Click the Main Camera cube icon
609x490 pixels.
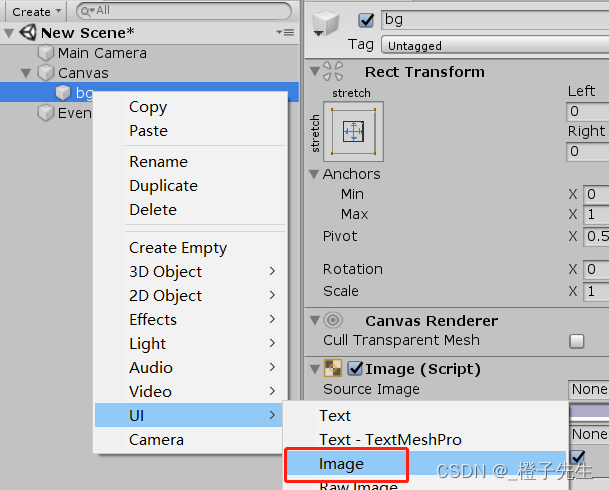(x=46, y=53)
